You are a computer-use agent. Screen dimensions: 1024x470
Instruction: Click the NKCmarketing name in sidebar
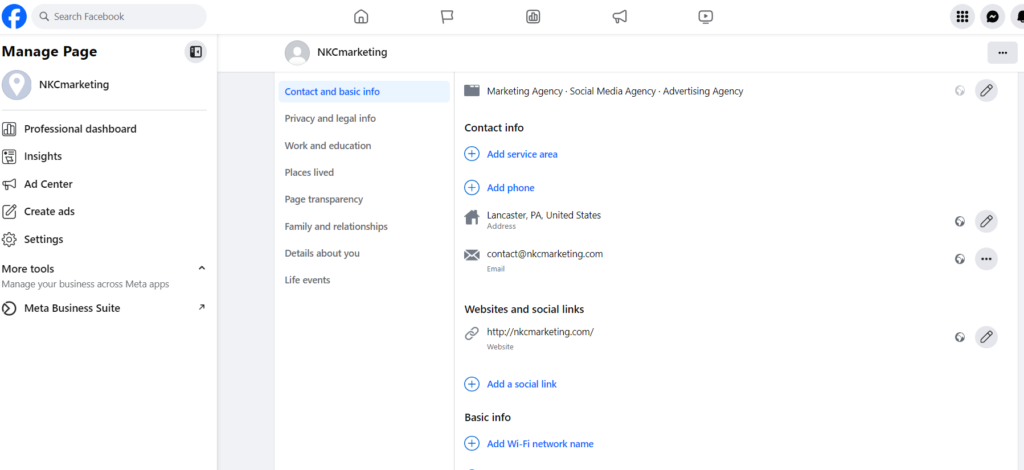74,85
